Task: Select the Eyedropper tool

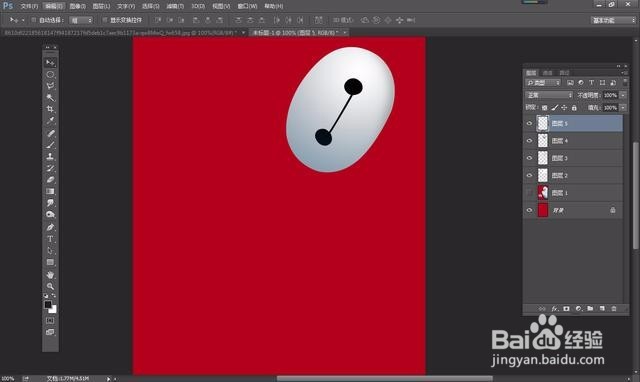Action: tap(50, 121)
